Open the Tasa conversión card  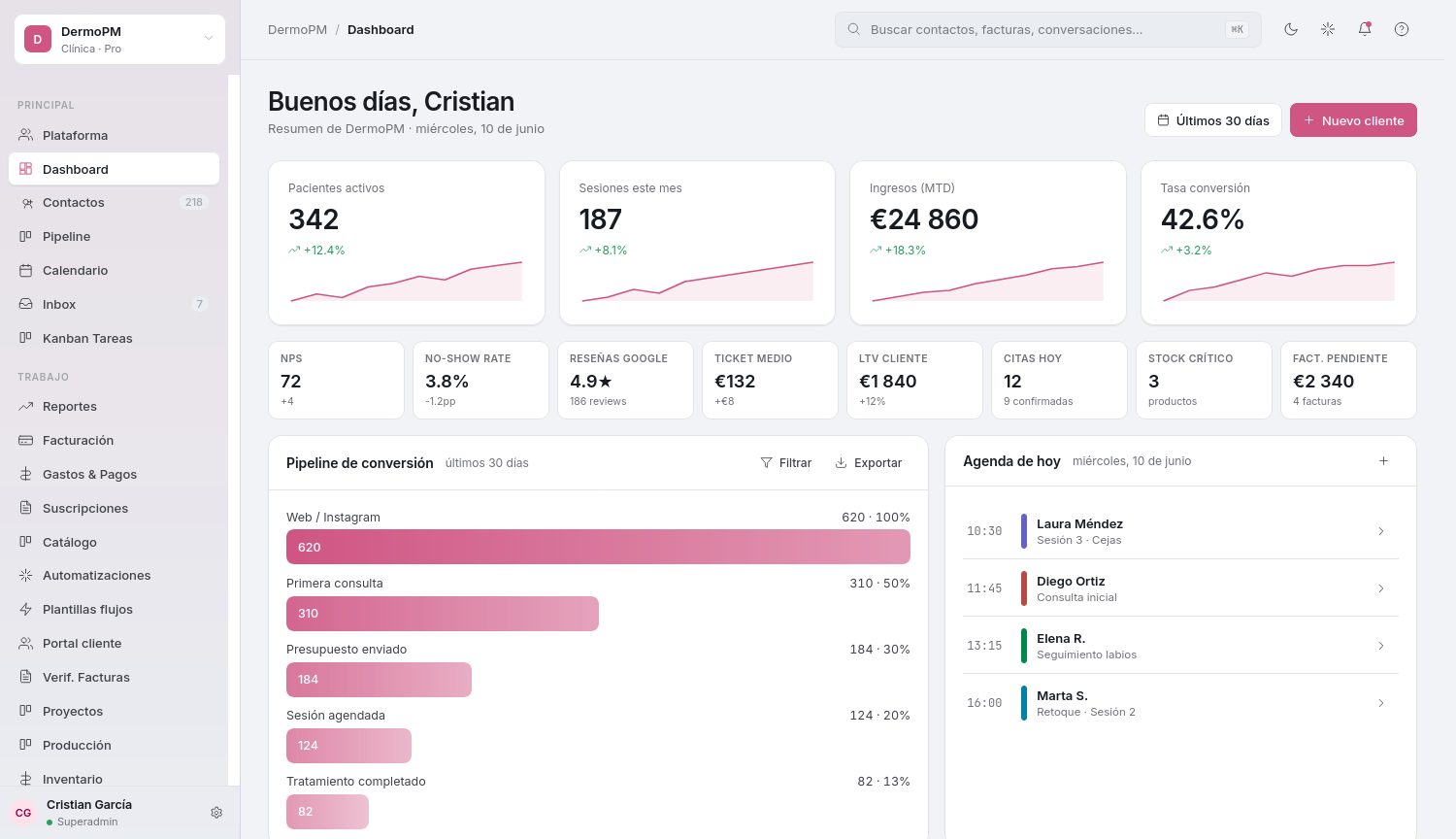[x=1278, y=243]
